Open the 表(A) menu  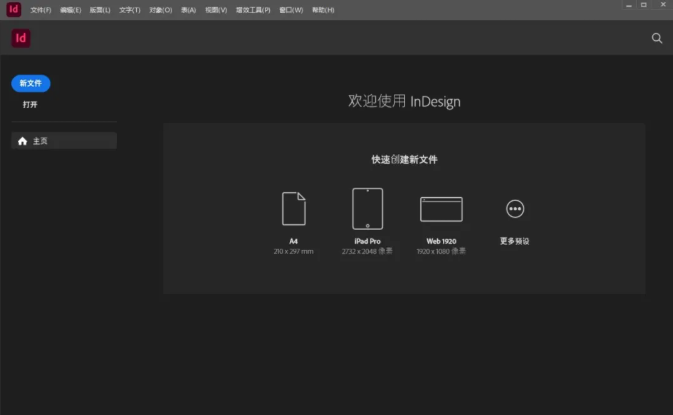[x=188, y=10]
